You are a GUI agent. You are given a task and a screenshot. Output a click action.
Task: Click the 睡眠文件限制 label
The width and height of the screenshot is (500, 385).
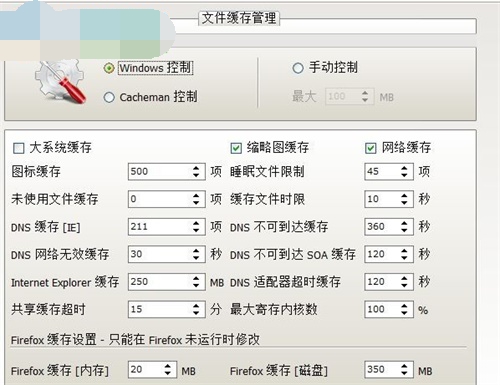(x=267, y=172)
